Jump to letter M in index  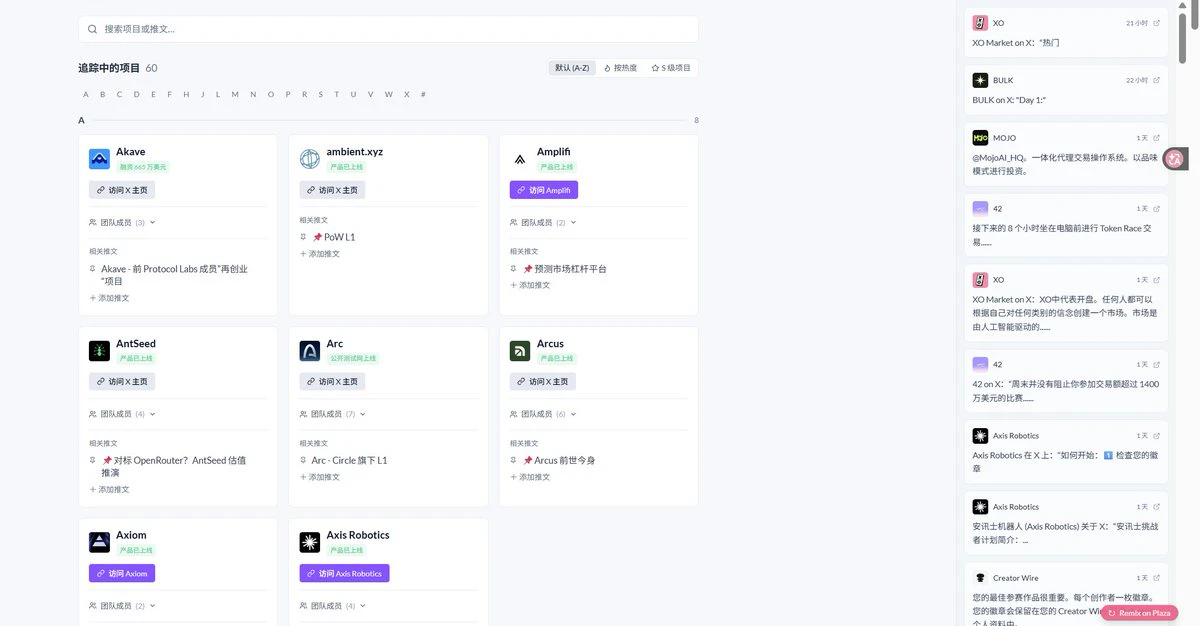235,95
